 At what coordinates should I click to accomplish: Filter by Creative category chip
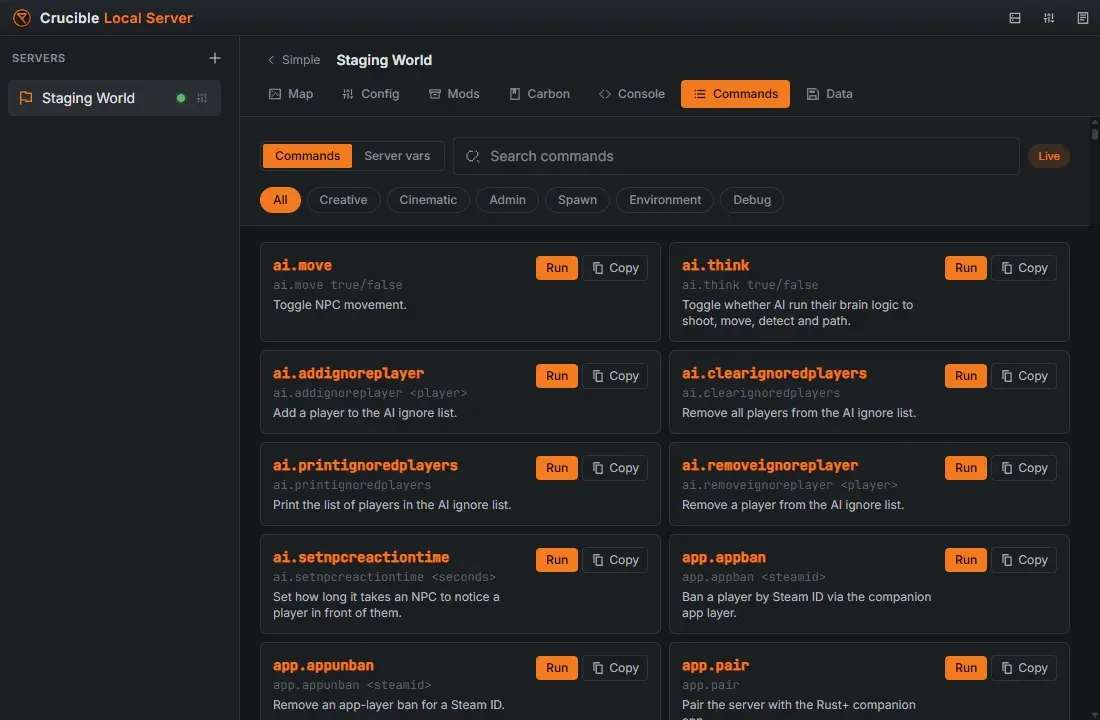[x=343, y=199]
